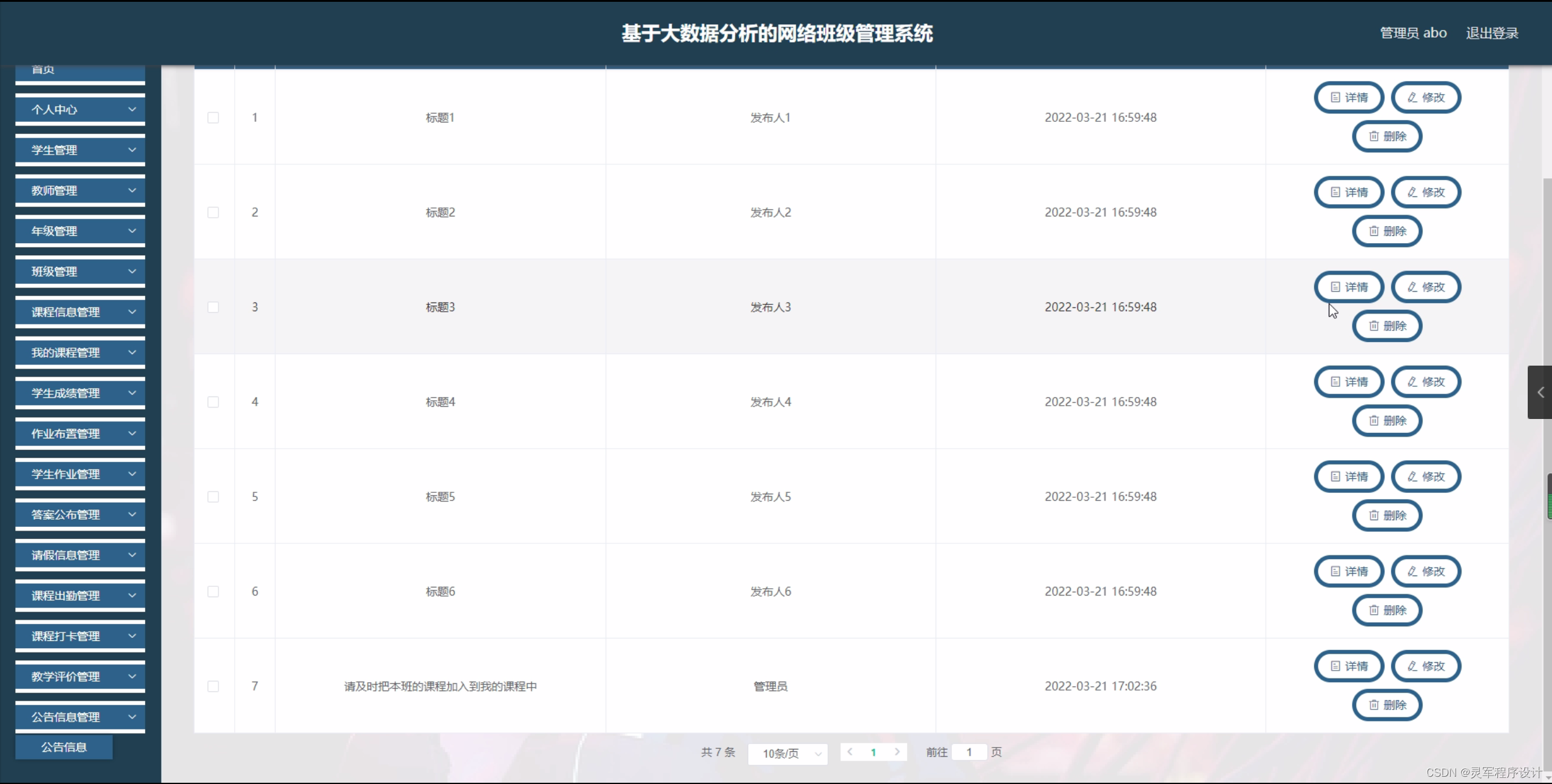Image resolution: width=1552 pixels, height=784 pixels.
Task: Open the 10条/页 page size dropdown
Action: coord(787,753)
